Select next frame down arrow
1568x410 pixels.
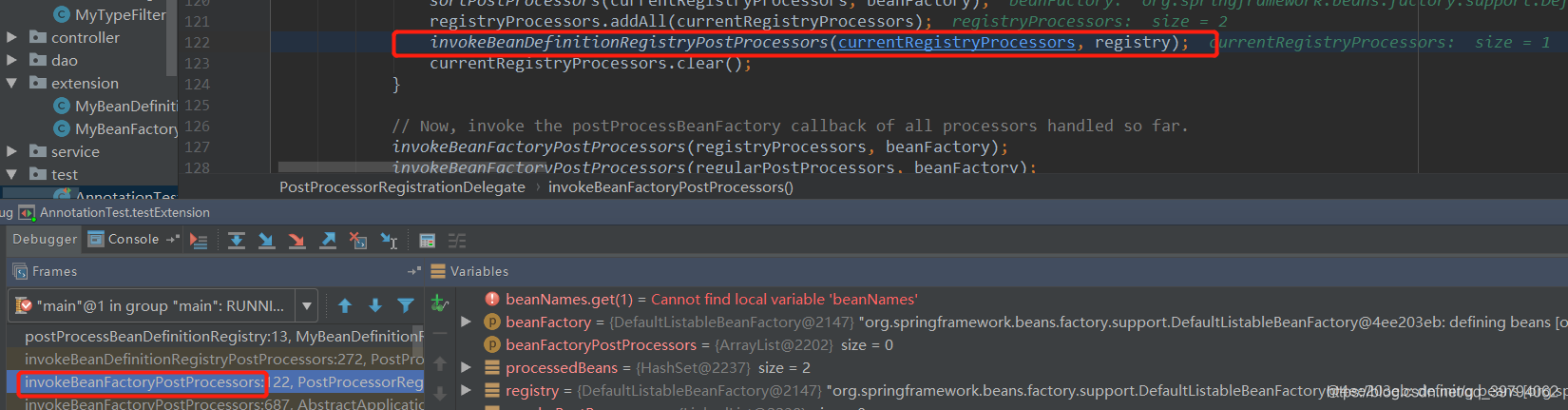click(x=375, y=306)
